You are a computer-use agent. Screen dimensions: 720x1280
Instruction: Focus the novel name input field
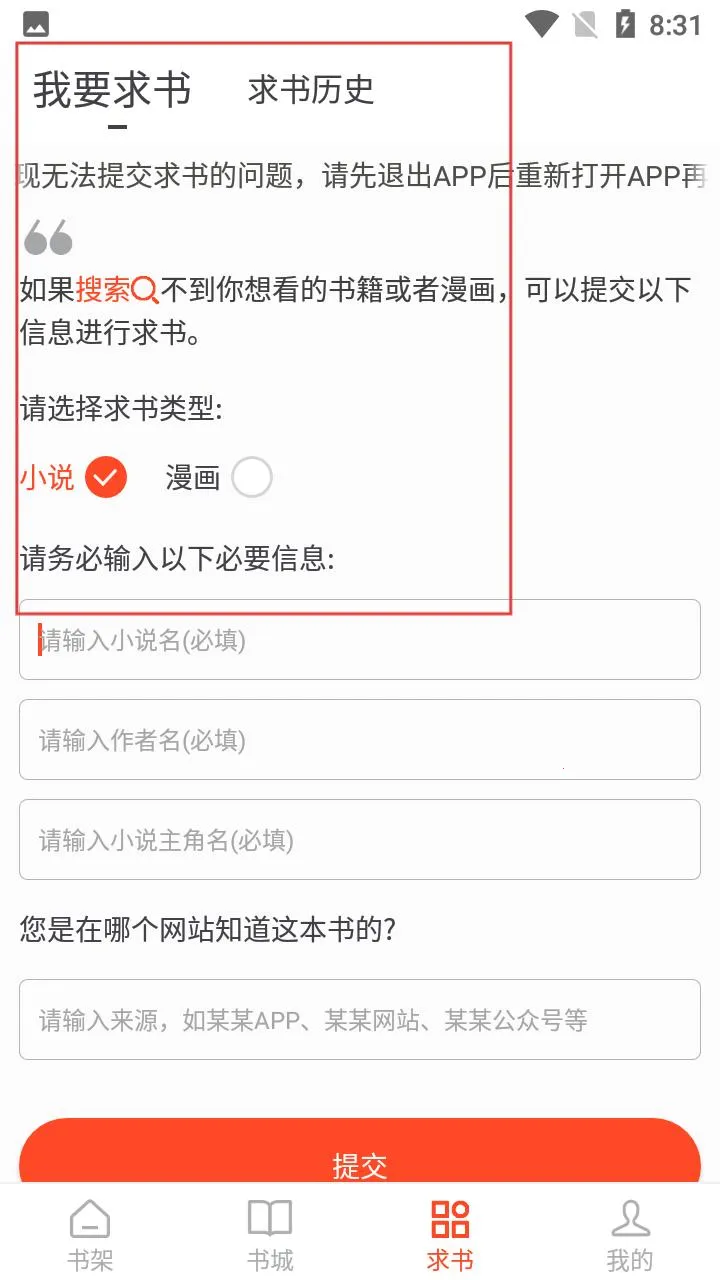(360, 640)
